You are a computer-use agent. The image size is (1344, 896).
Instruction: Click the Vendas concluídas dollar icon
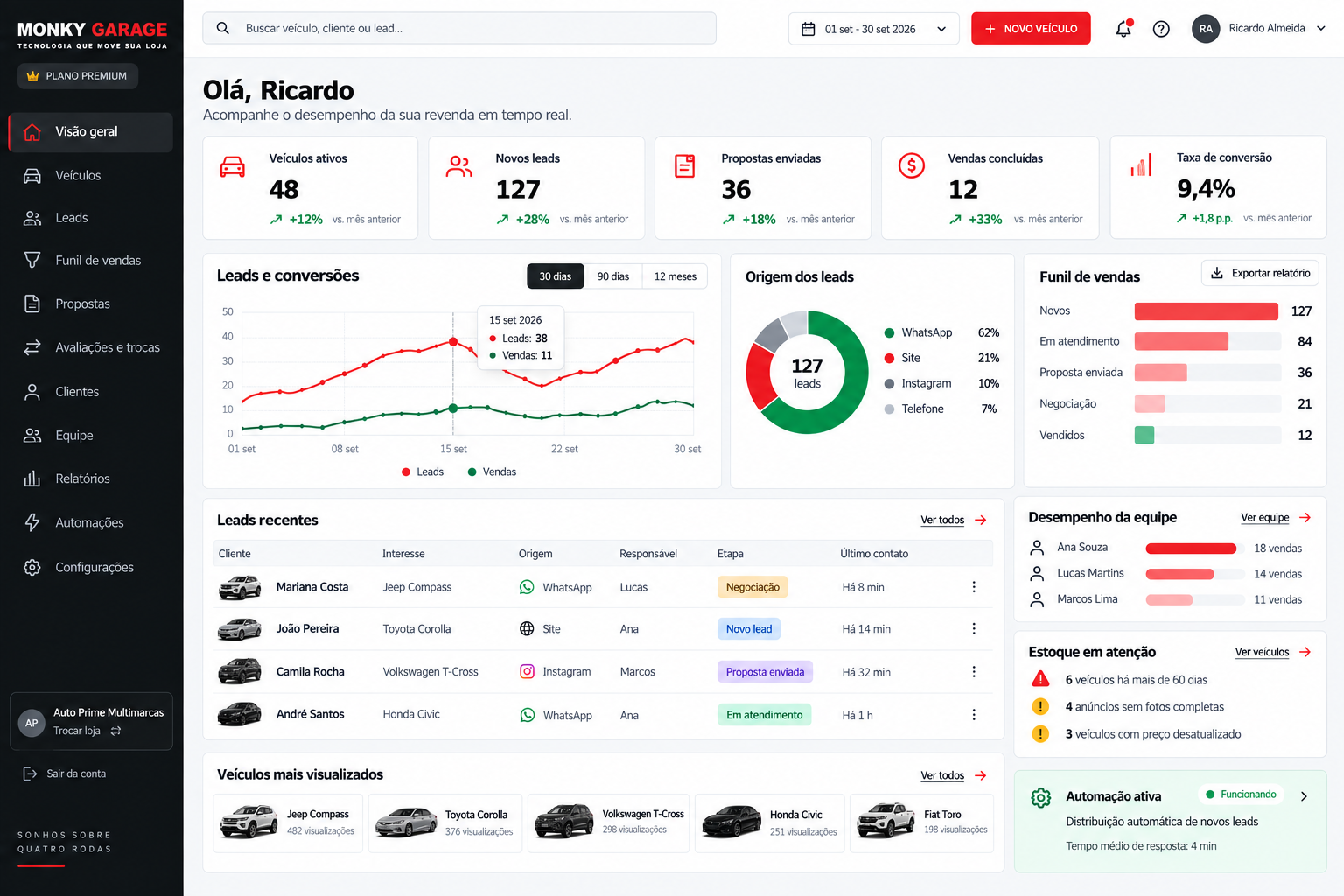coord(912,165)
